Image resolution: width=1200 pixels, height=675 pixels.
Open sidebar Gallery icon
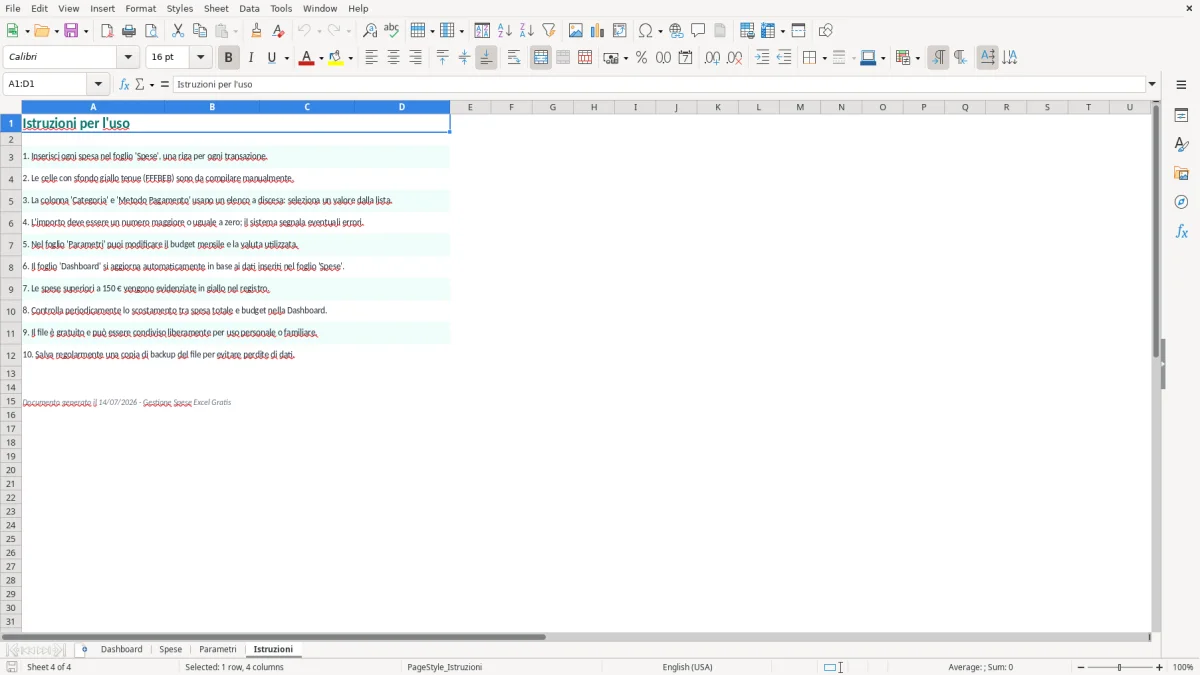click(1181, 173)
